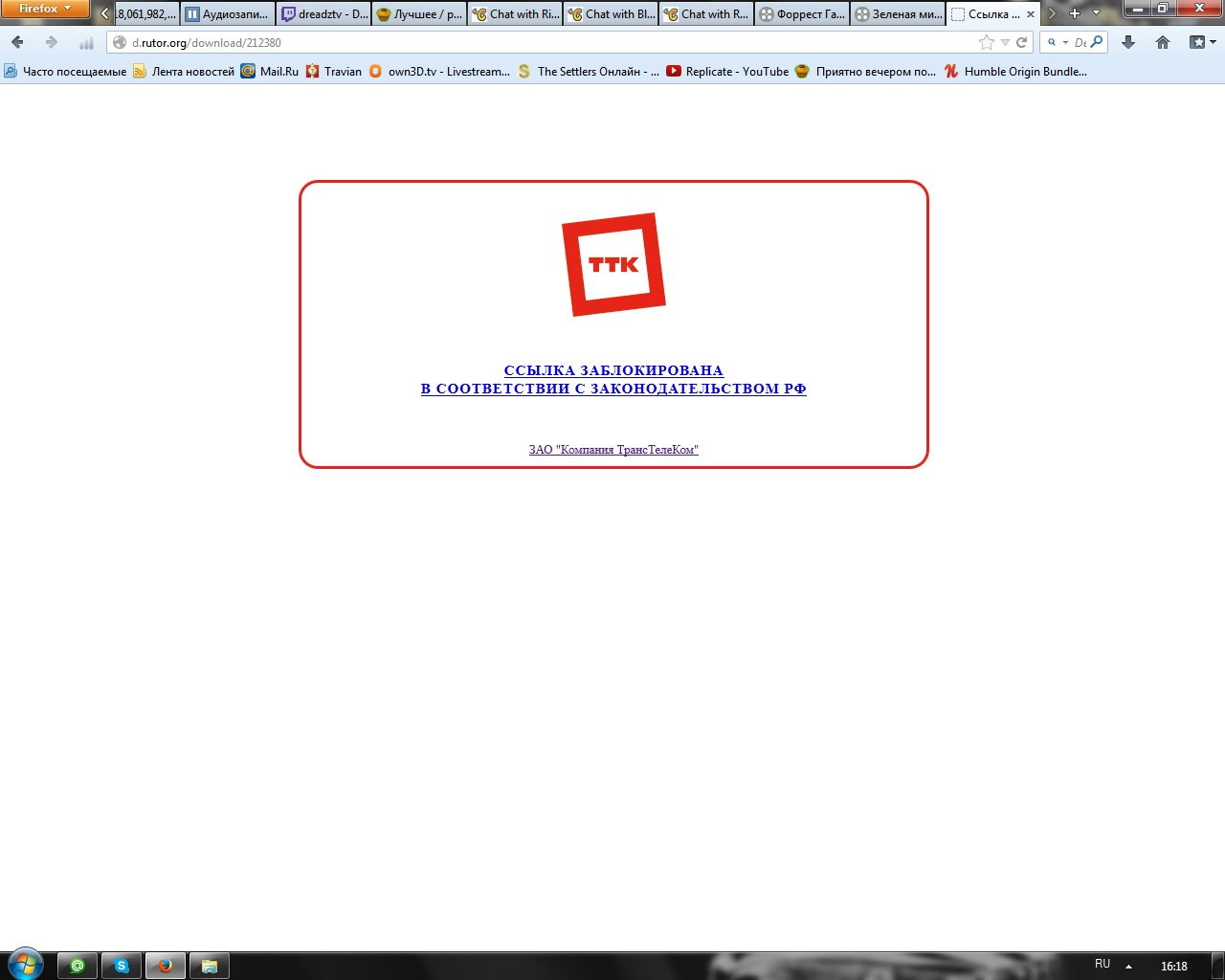Go to the home page
Image resolution: width=1225 pixels, height=980 pixels.
(x=1163, y=42)
